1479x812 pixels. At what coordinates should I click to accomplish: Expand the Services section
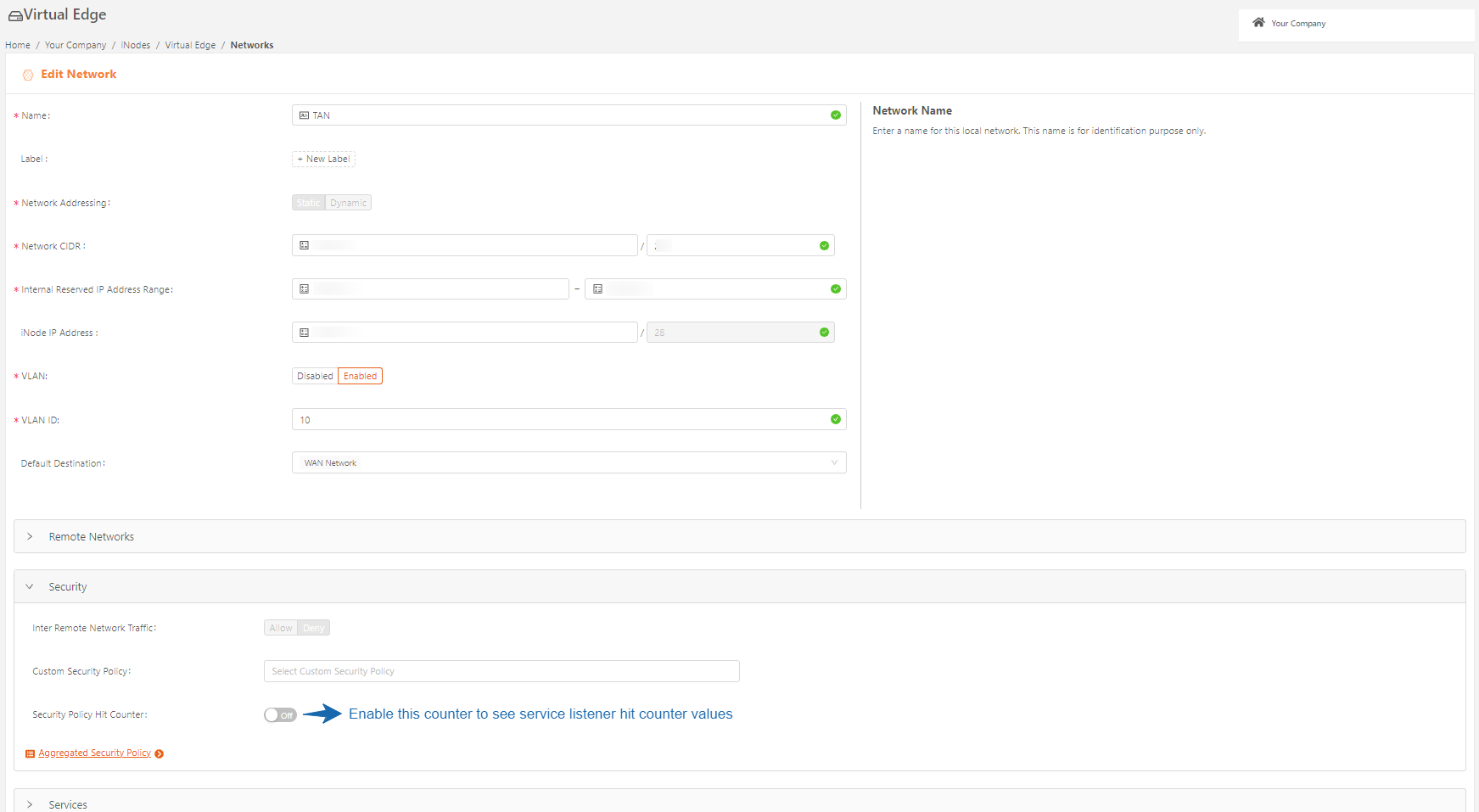[740, 802]
